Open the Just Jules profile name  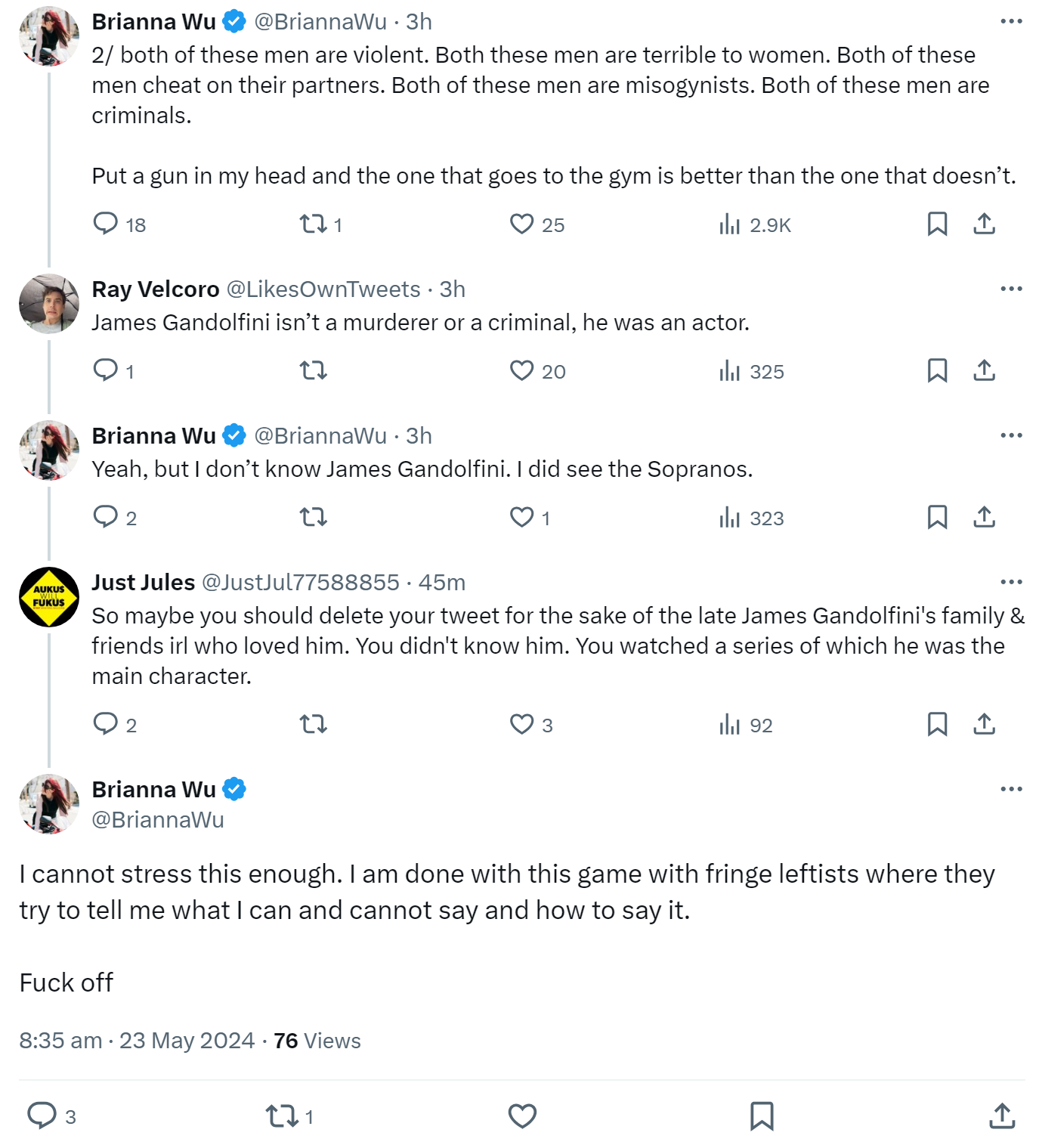[144, 582]
